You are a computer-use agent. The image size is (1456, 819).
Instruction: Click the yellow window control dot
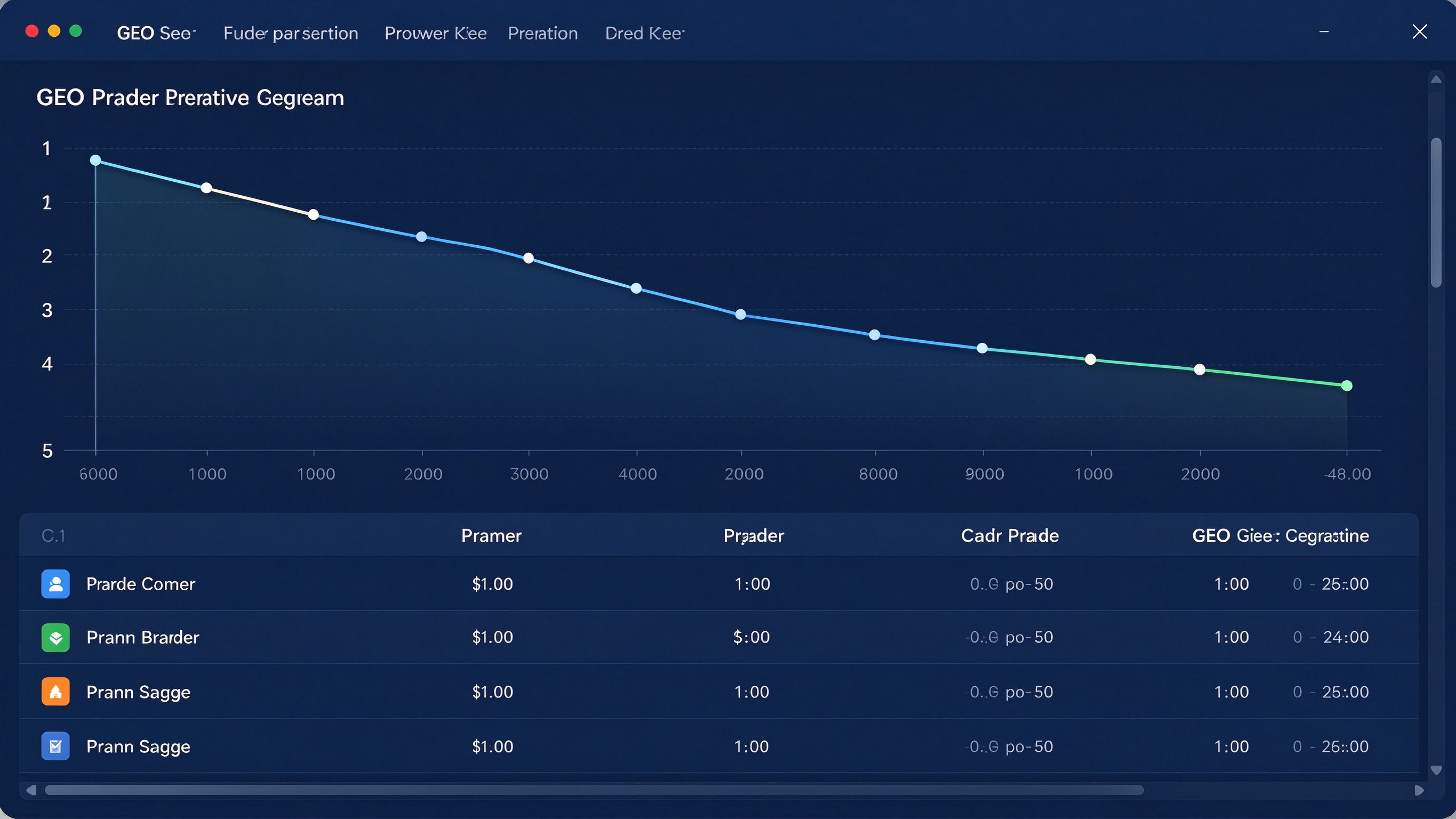[x=54, y=31]
